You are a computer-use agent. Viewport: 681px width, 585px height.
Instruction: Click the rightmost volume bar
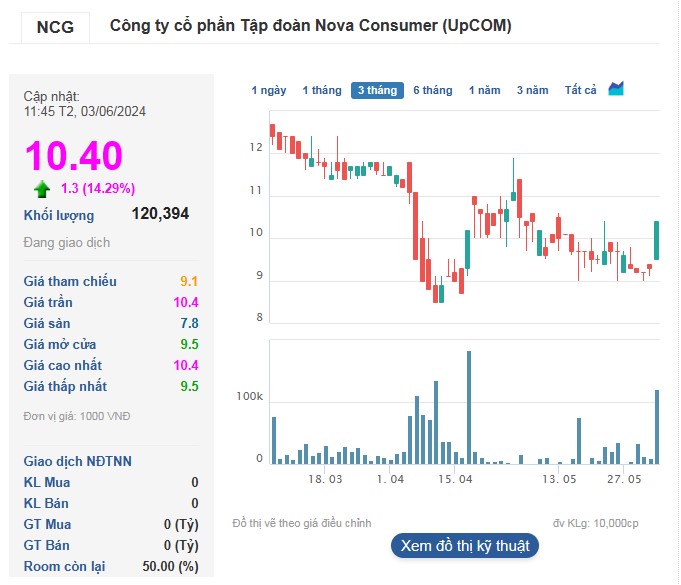click(657, 426)
